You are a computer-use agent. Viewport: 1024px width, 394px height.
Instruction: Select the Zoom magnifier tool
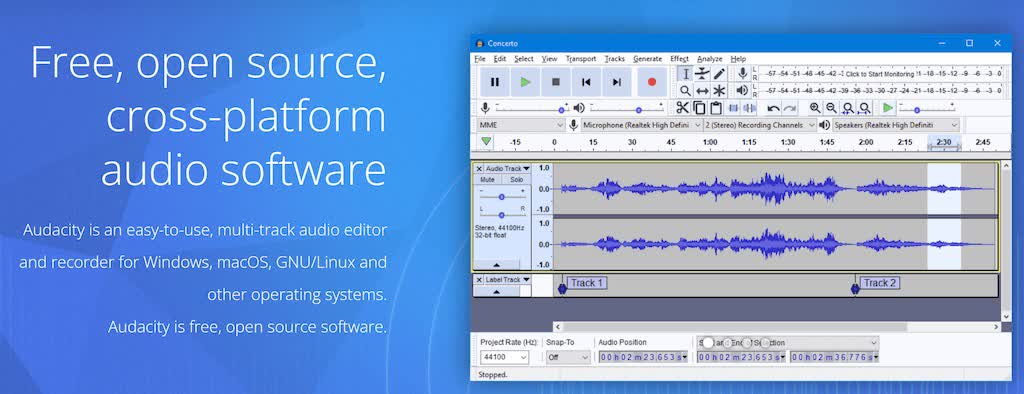tap(685, 91)
